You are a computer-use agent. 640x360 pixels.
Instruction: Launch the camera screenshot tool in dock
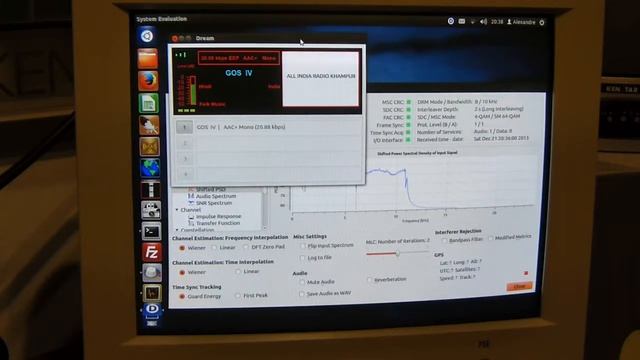pos(151,210)
